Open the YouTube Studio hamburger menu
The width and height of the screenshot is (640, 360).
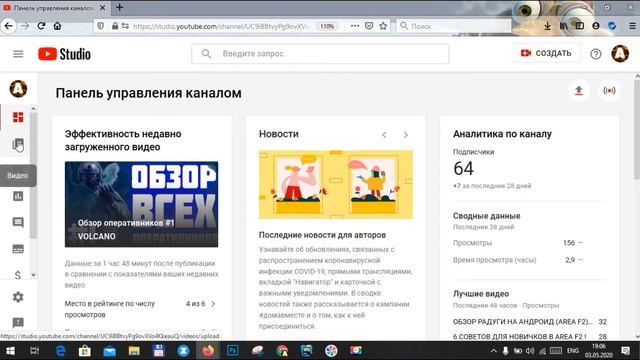18,54
